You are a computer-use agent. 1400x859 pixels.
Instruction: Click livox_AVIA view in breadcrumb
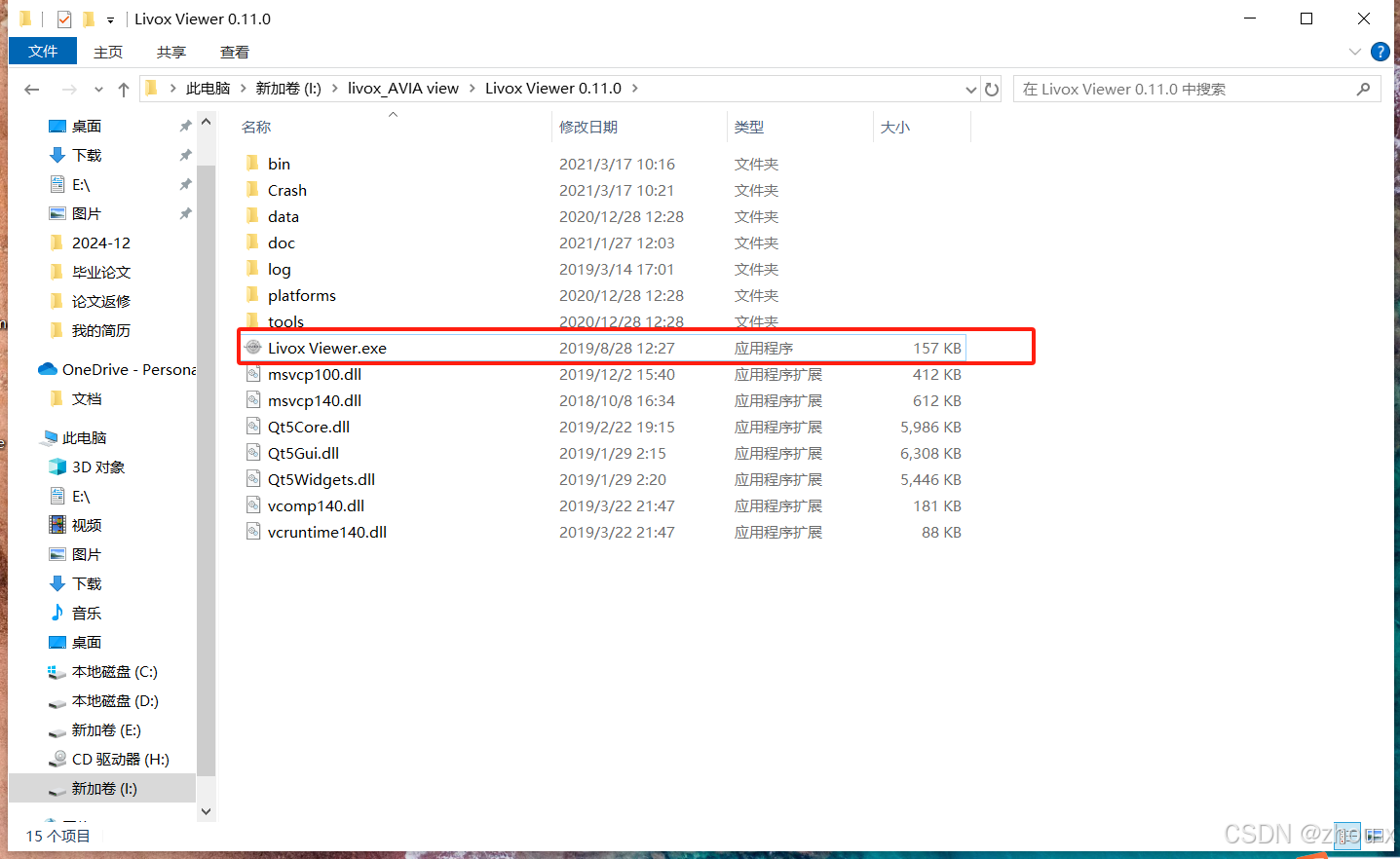click(x=403, y=89)
